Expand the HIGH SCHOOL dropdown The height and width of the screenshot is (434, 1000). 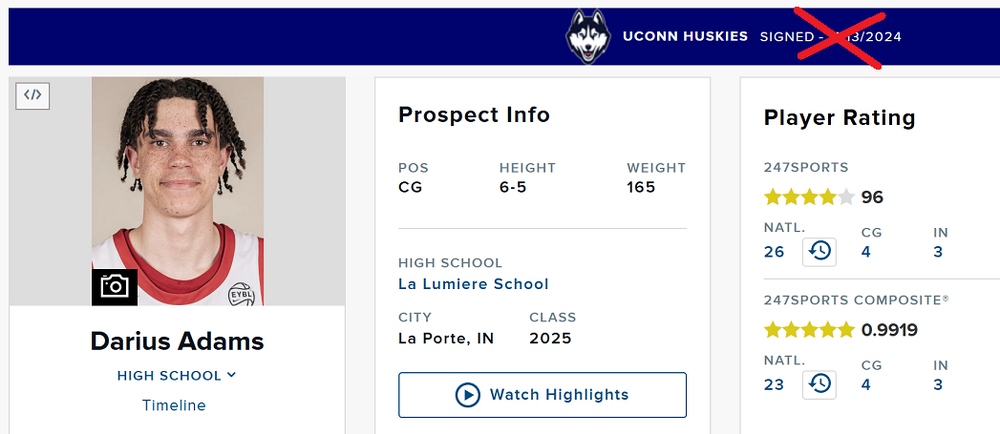(x=176, y=376)
